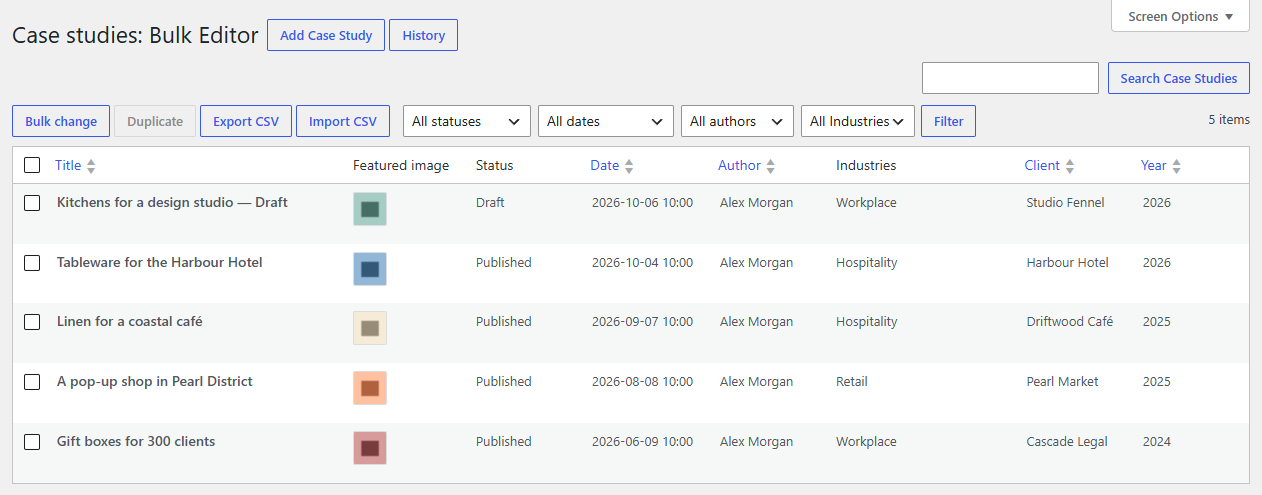
Task: Click the Retail industry cell
Action: click(x=852, y=382)
